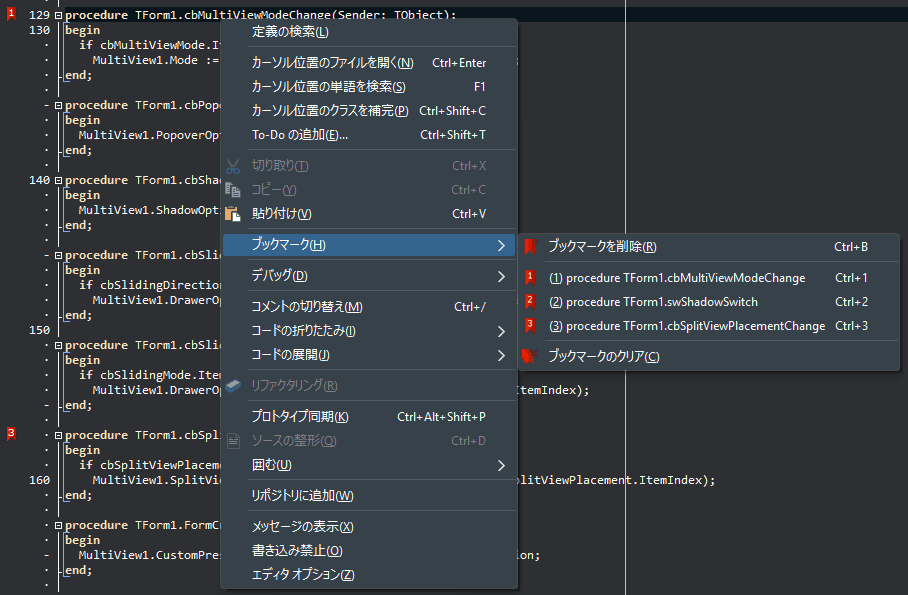Expand the コードの展開 submenu arrow
The height and width of the screenshot is (595, 908).
[x=501, y=356]
